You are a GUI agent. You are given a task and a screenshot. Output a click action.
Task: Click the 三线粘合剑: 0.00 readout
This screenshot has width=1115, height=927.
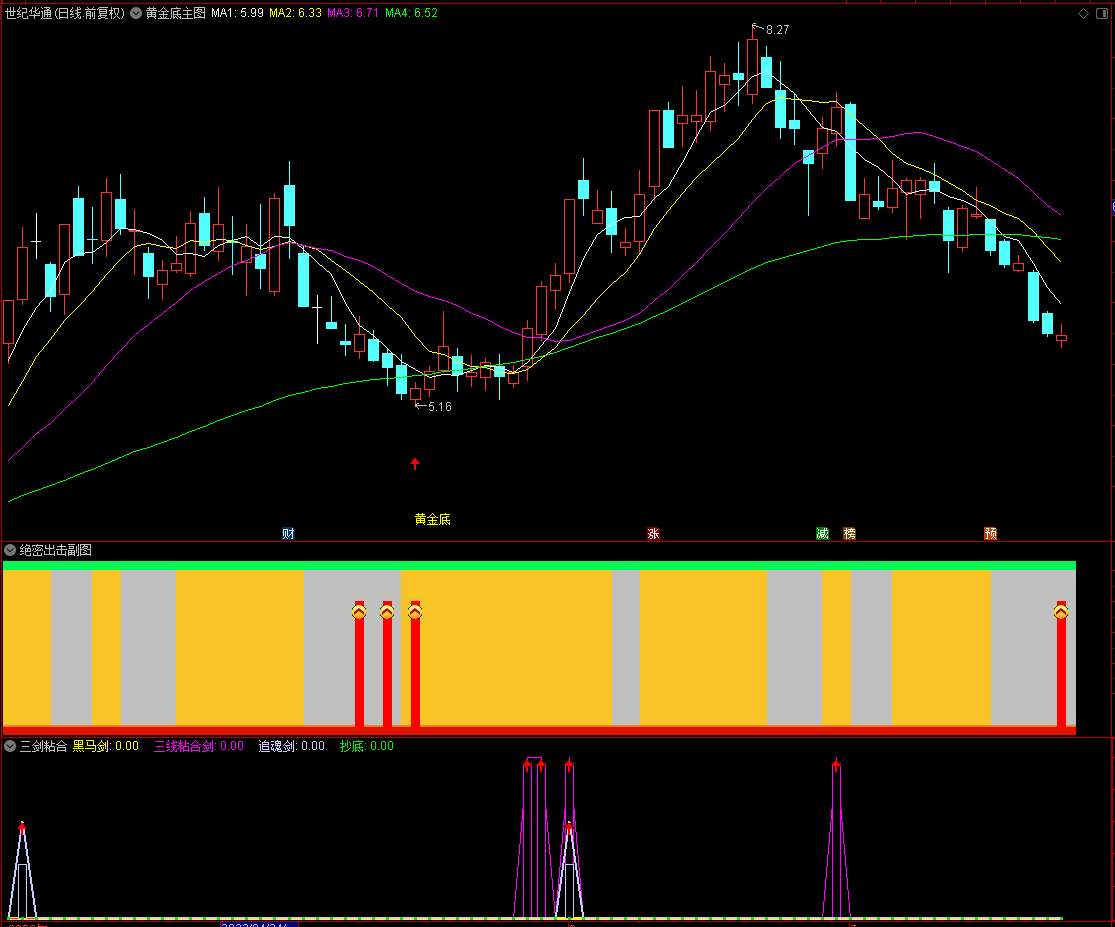point(199,746)
